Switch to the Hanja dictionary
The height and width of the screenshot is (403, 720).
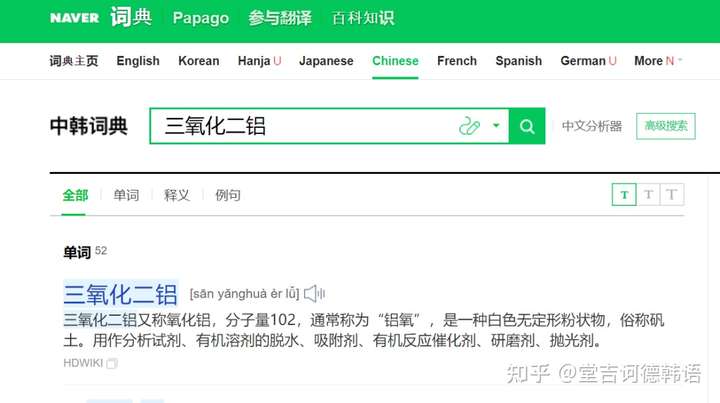click(259, 61)
